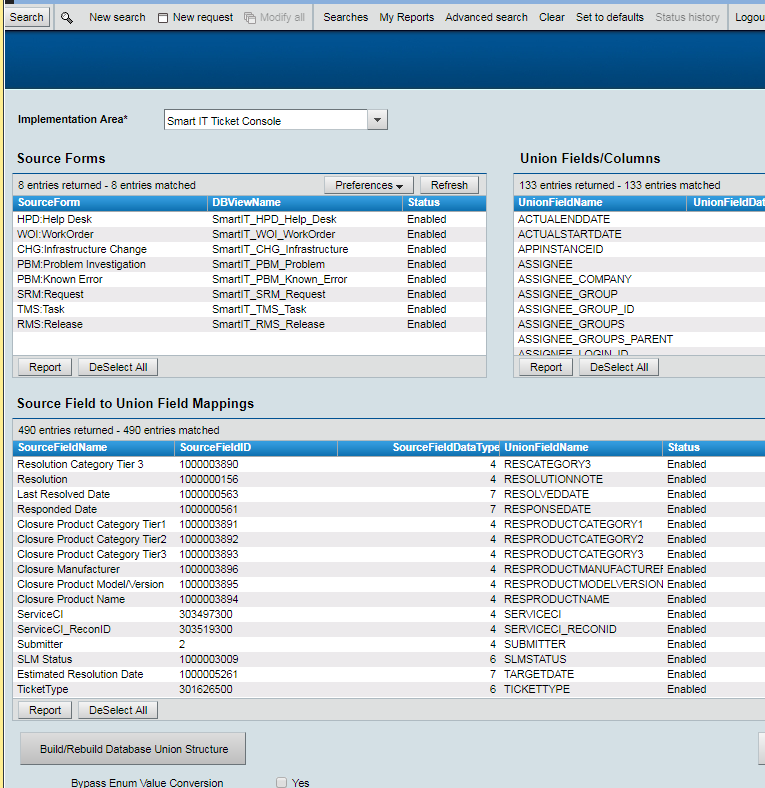
Task: Click Report button under Union Fields/Columns
Action: point(546,367)
